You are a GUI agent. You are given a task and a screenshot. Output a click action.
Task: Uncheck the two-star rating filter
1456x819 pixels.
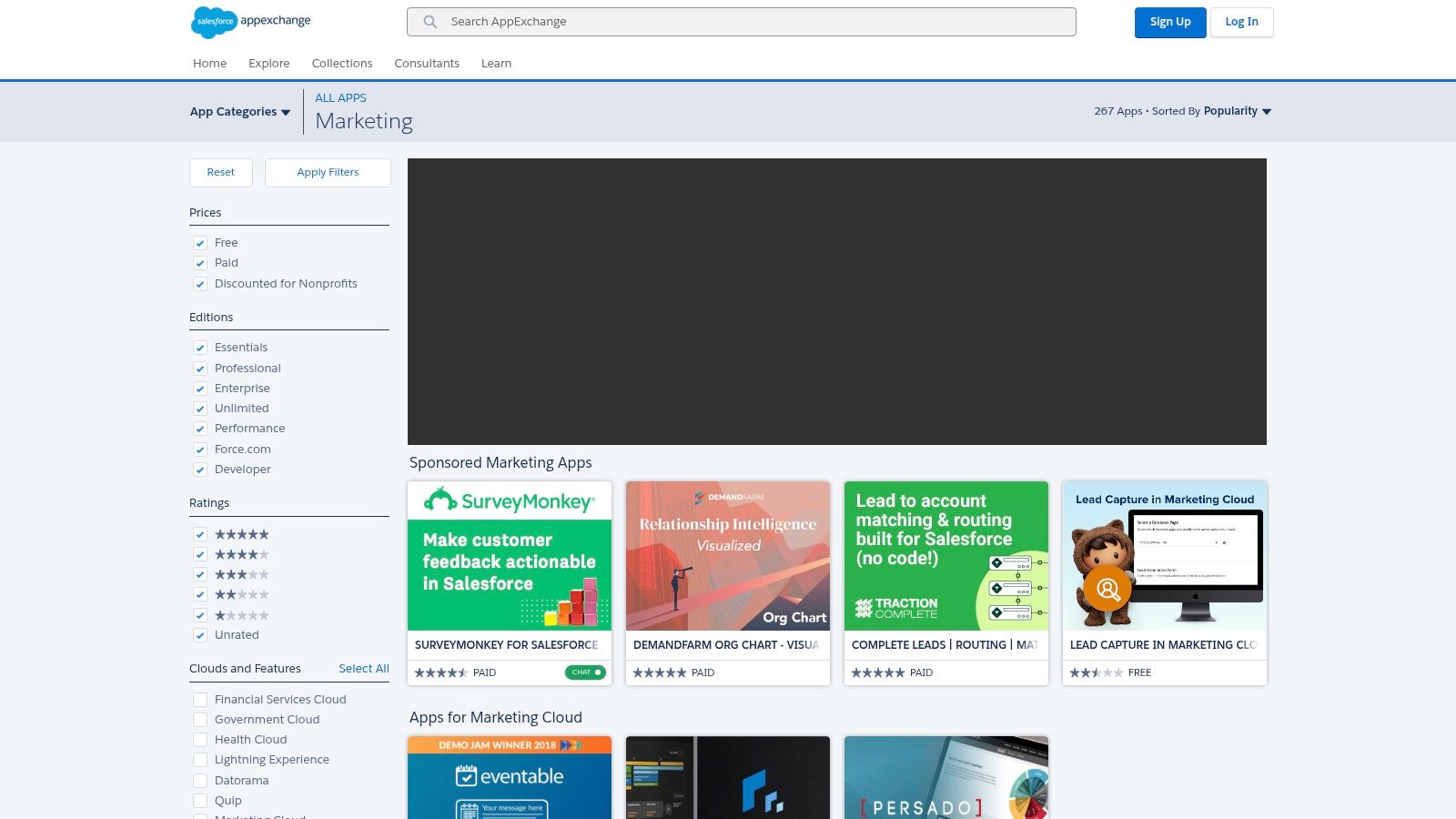[x=200, y=594]
